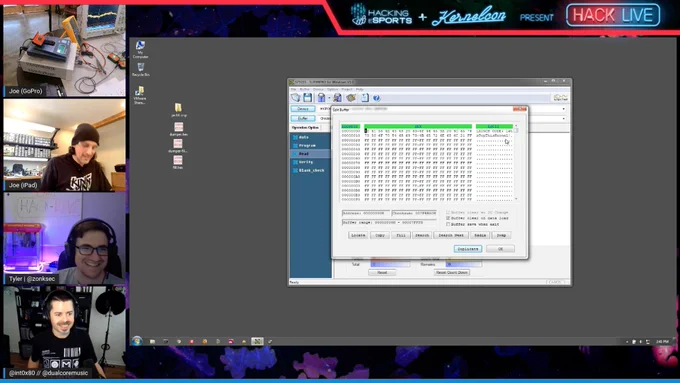Click the Search button in Edit Buffer
The width and height of the screenshot is (680, 383).
pyautogui.click(x=422, y=235)
